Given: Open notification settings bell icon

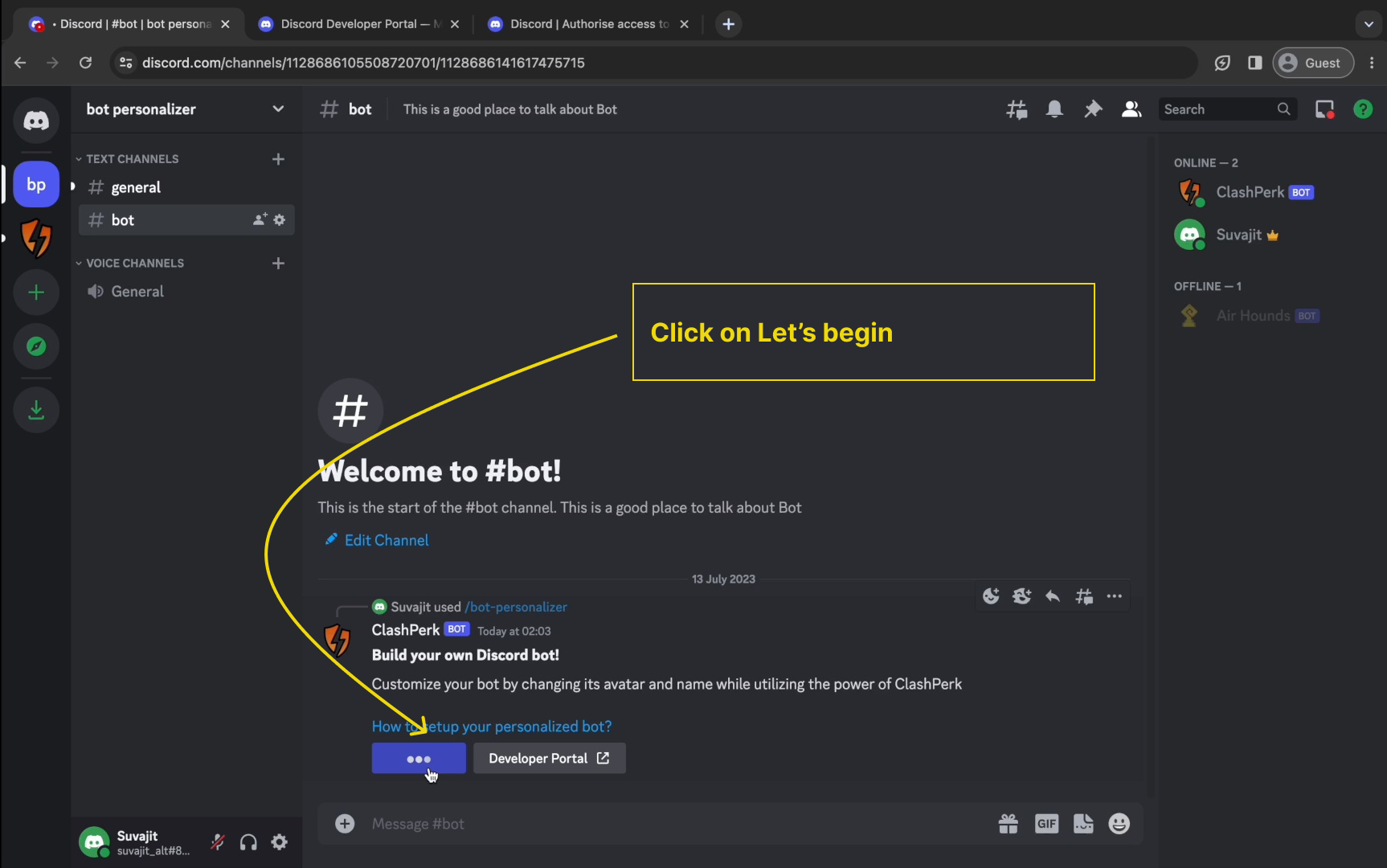Looking at the screenshot, I should pos(1054,109).
